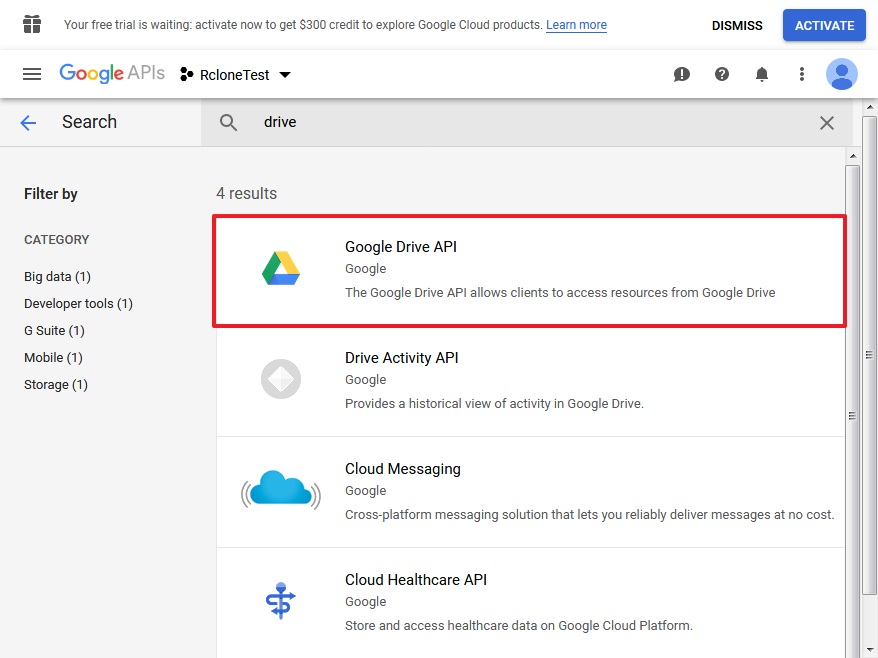This screenshot has height=658, width=878.
Task: Filter by Storage category
Action: (56, 385)
